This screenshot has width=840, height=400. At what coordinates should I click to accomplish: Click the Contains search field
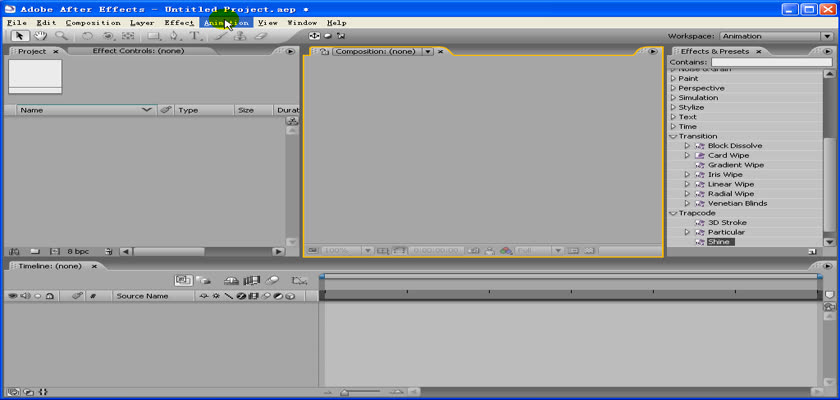pos(771,63)
